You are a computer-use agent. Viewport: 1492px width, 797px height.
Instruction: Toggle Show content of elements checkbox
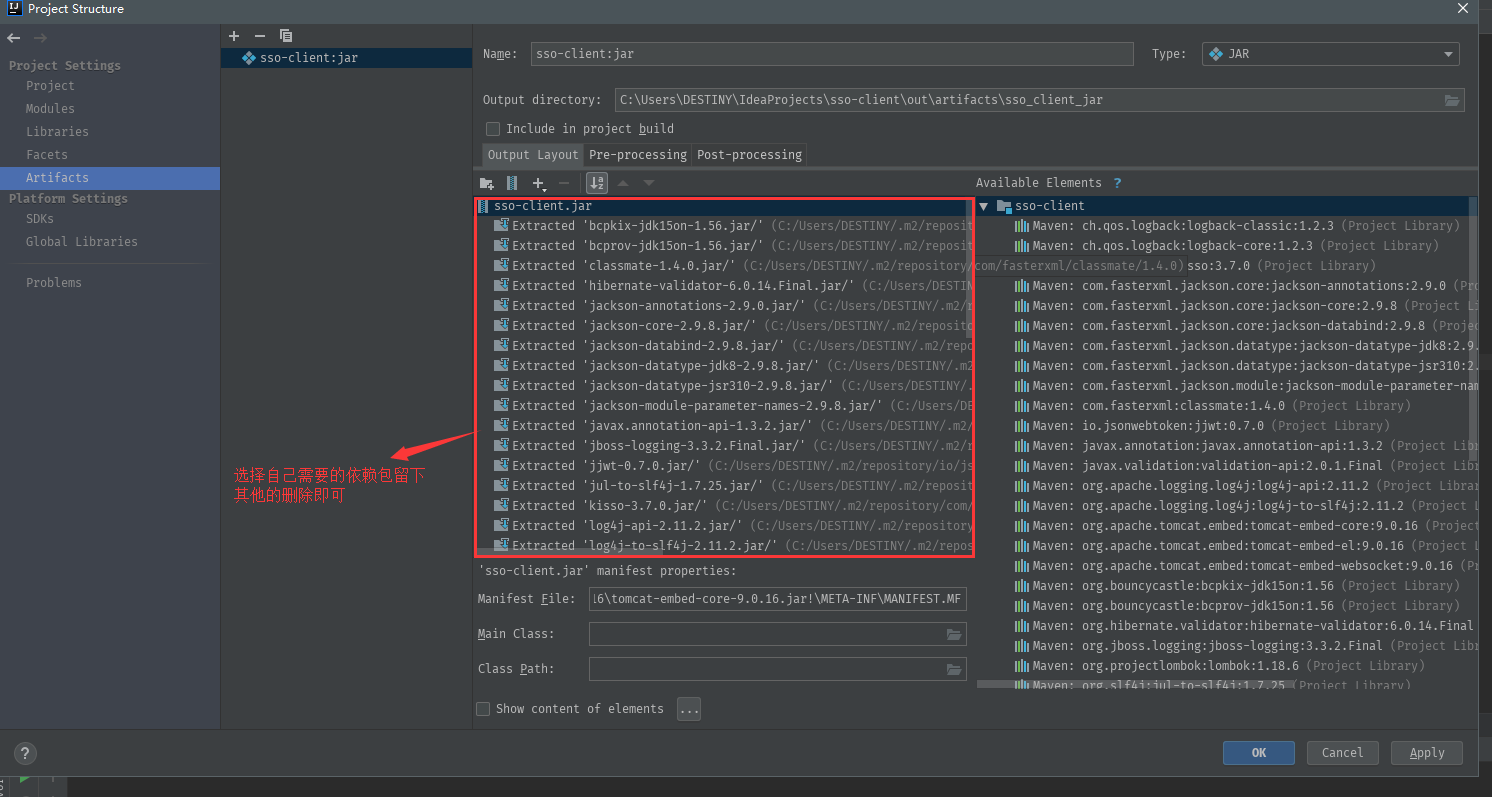tap(483, 709)
